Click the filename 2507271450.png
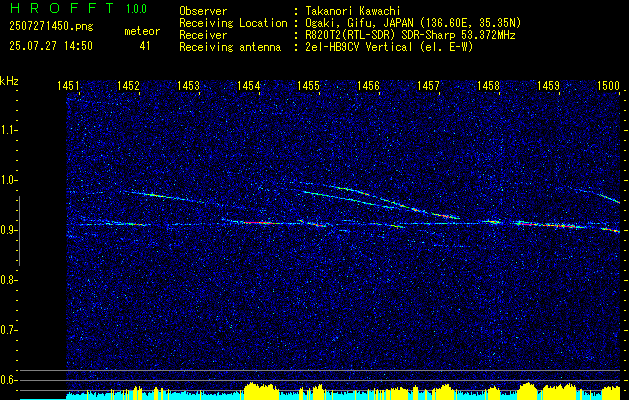Image resolution: width=629 pixels, height=400 pixels. (51, 27)
